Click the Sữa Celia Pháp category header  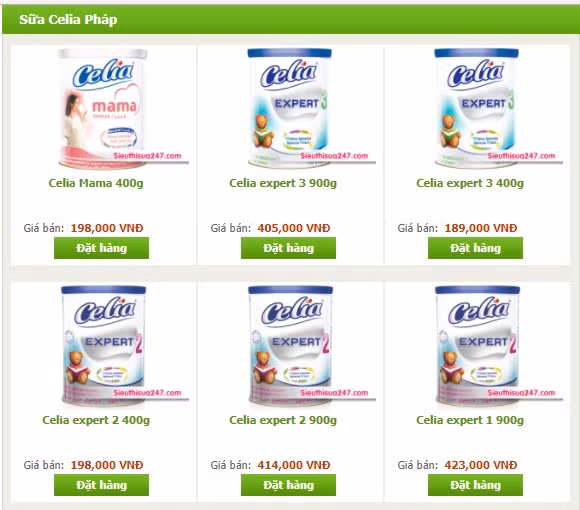(68, 19)
